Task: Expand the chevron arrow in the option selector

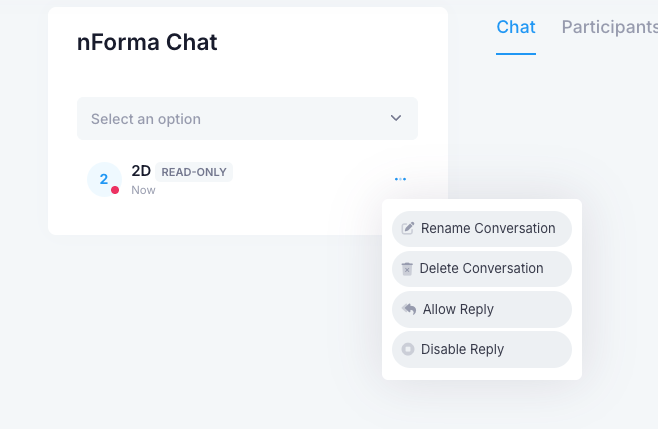Action: [x=396, y=118]
